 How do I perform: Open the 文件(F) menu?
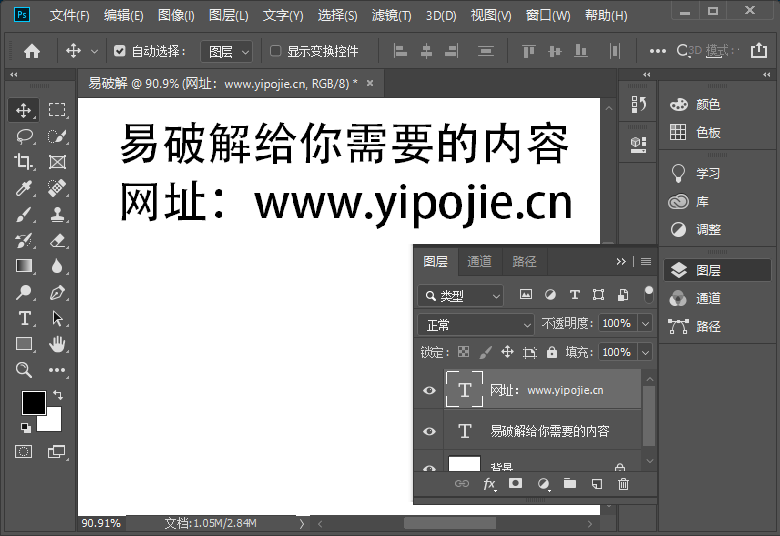pos(70,15)
